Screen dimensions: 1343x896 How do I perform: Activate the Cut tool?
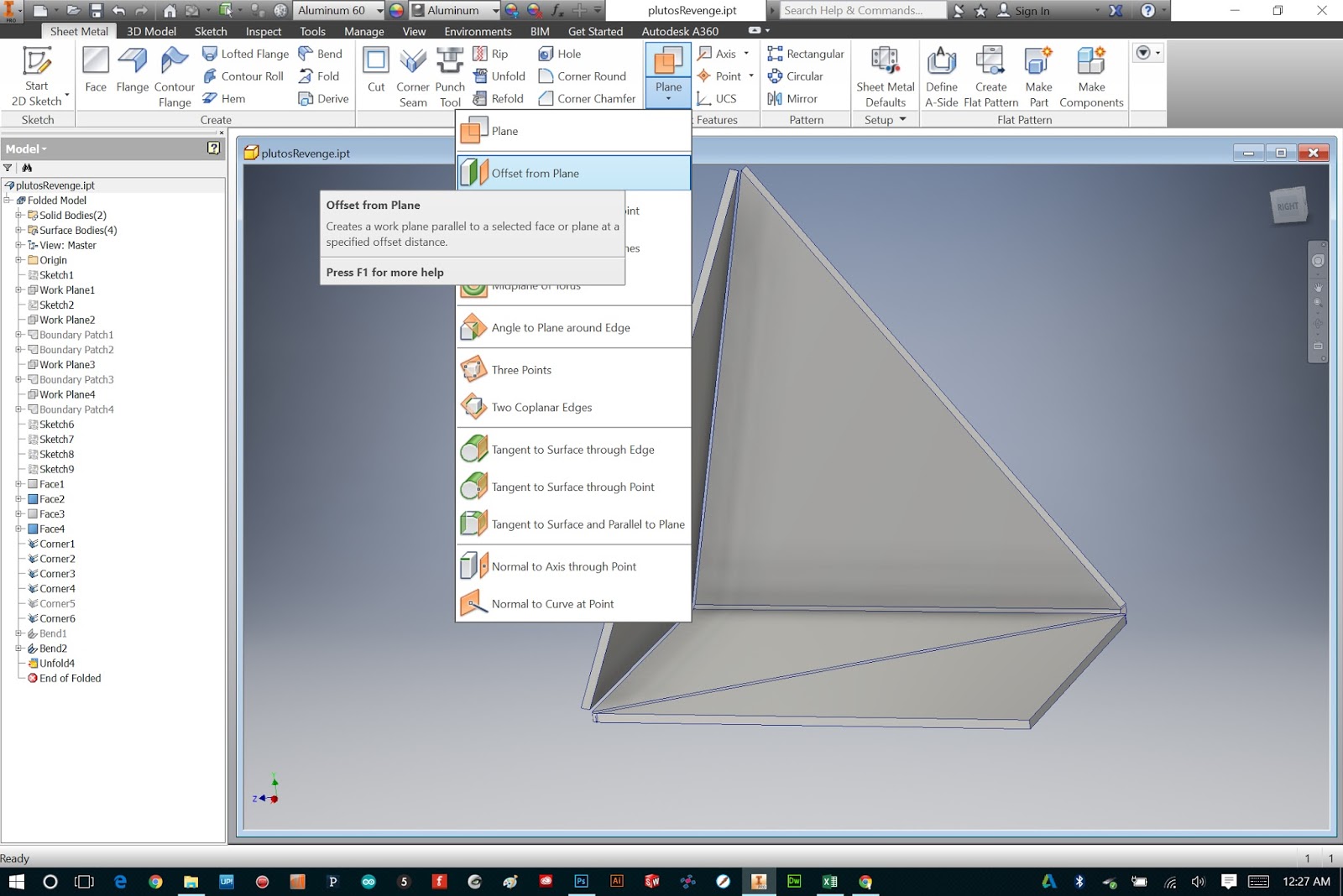pyautogui.click(x=375, y=73)
